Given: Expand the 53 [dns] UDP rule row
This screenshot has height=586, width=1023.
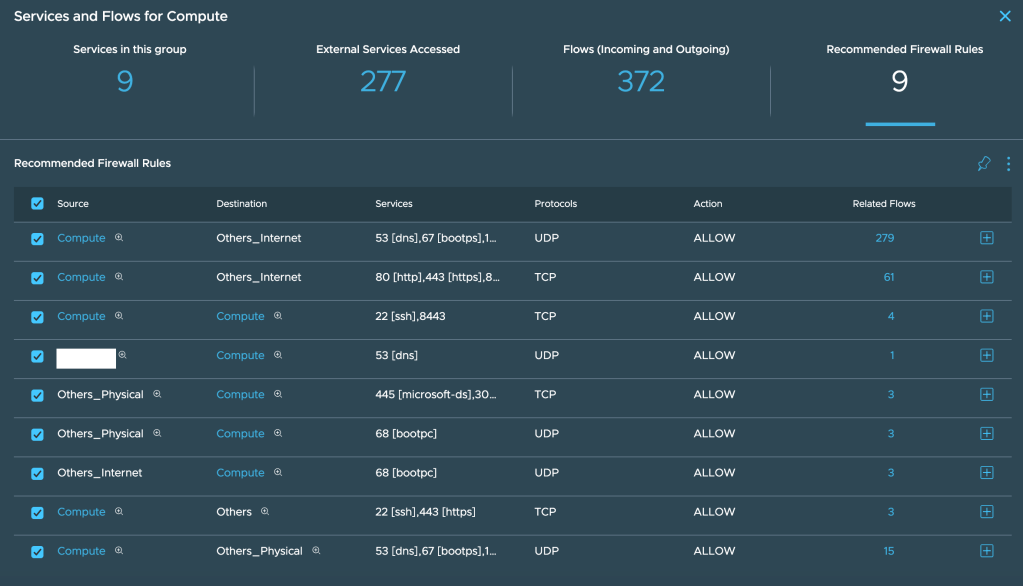Looking at the screenshot, I should pyautogui.click(x=986, y=355).
